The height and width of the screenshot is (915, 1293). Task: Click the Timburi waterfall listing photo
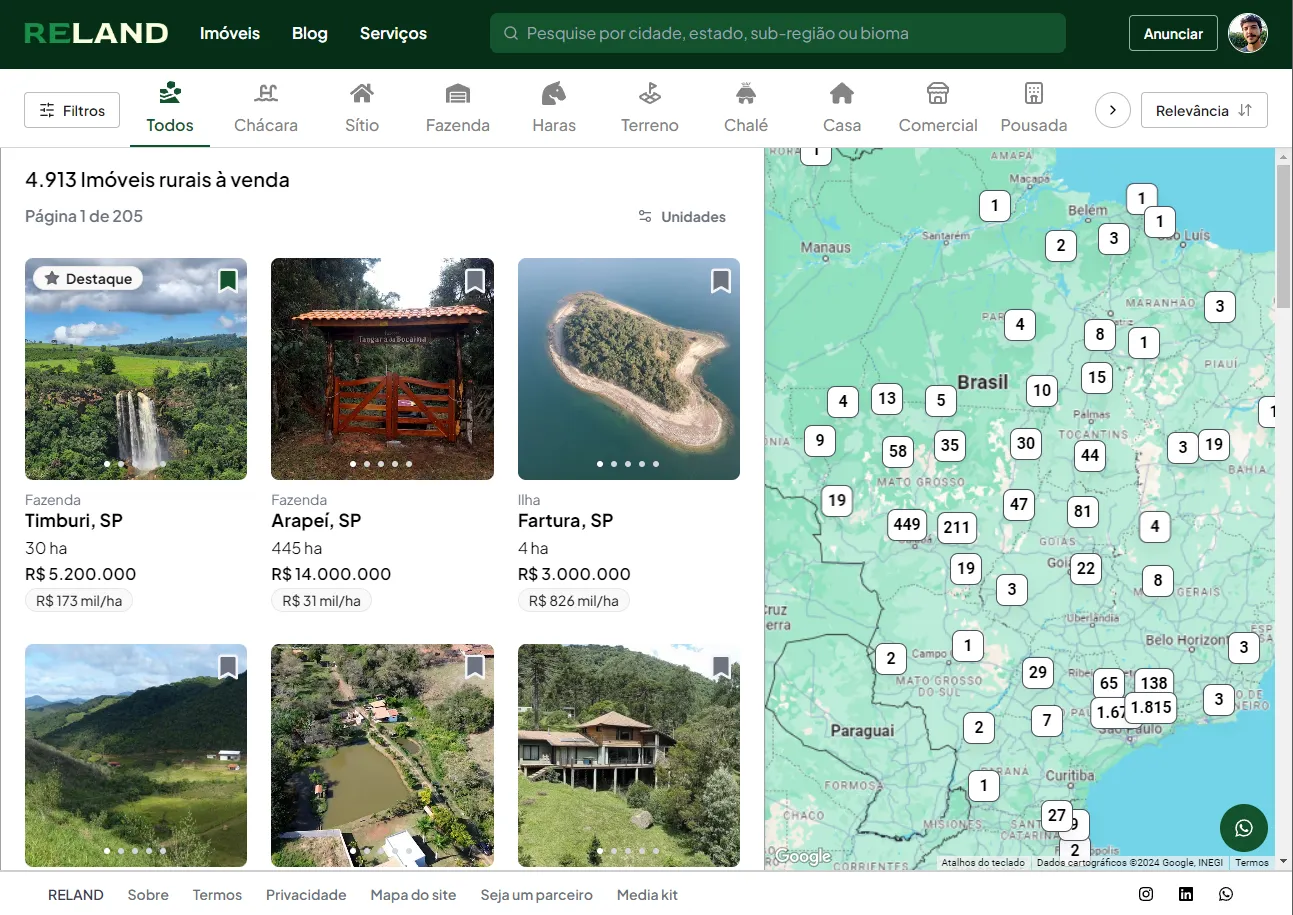point(136,369)
